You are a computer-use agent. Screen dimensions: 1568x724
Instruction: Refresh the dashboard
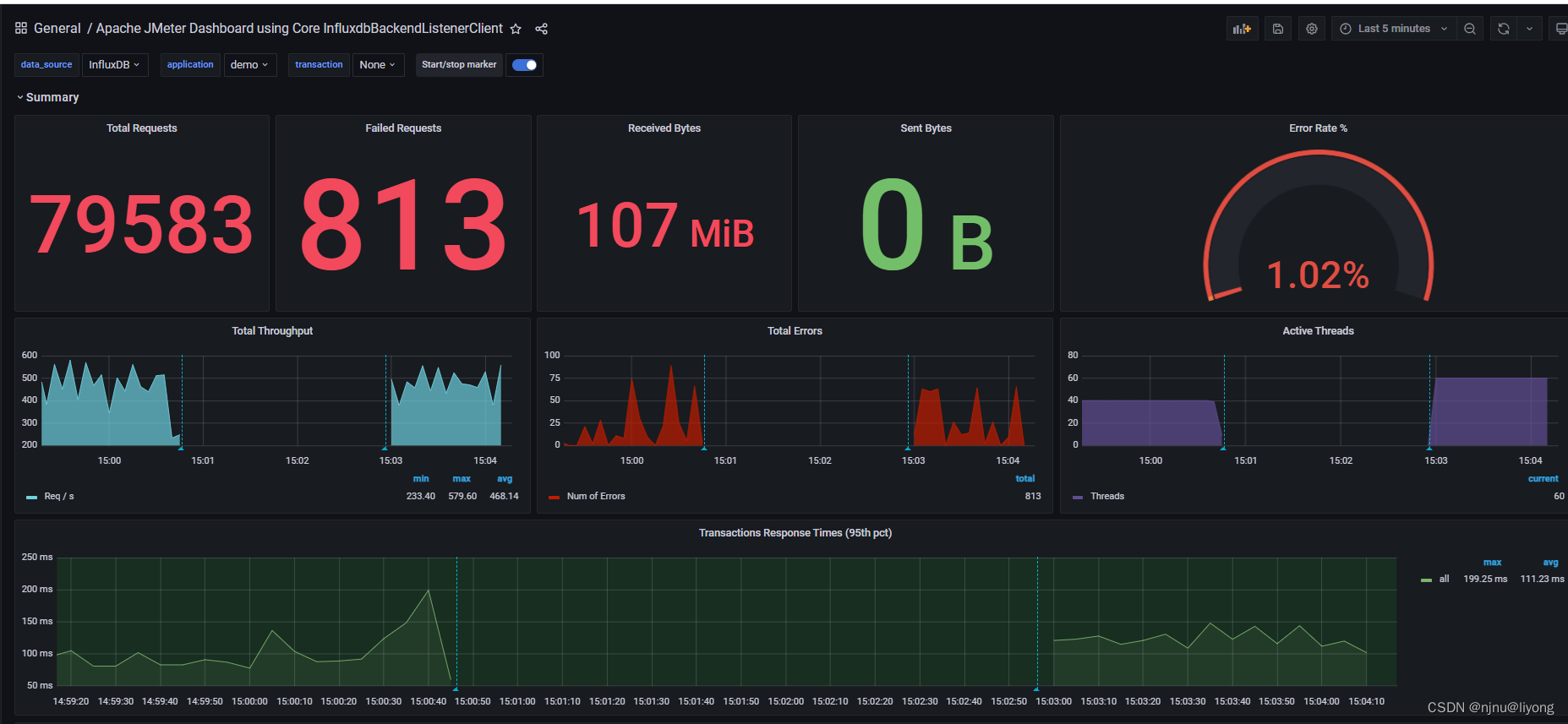pos(1503,29)
